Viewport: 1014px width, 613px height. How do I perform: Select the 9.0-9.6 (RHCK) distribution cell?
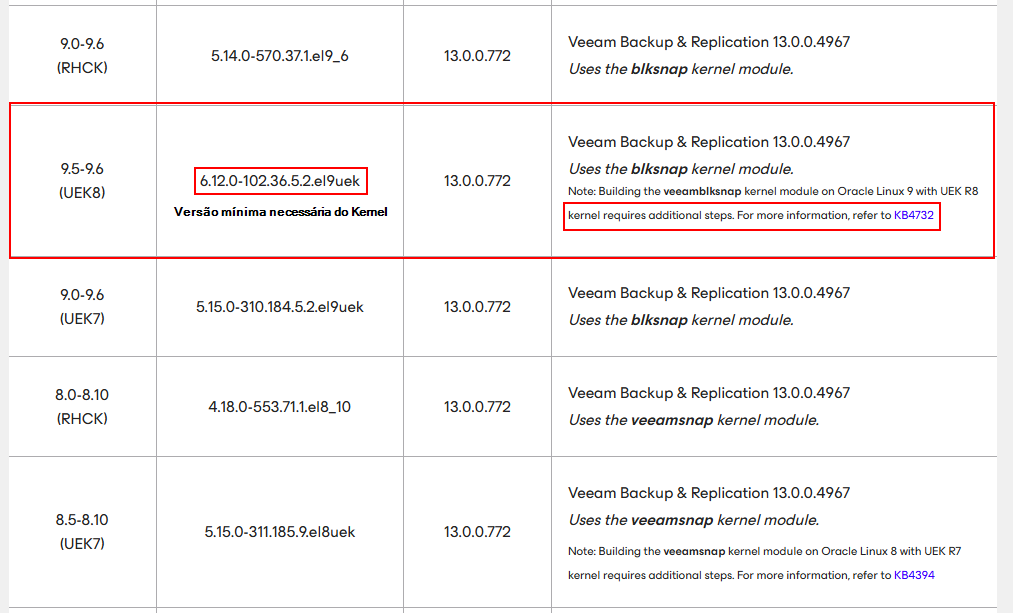[83, 56]
